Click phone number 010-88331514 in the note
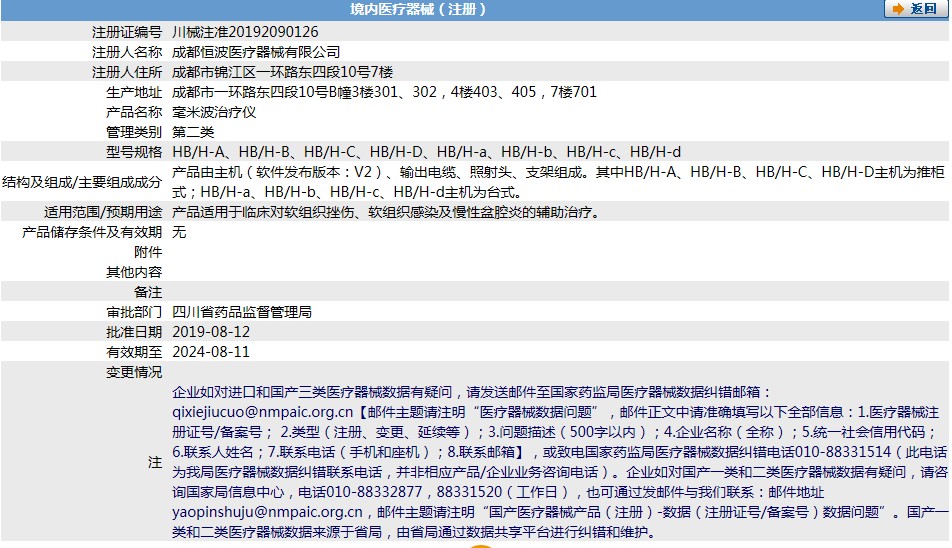Viewport: 952px width, 548px height. [843, 452]
